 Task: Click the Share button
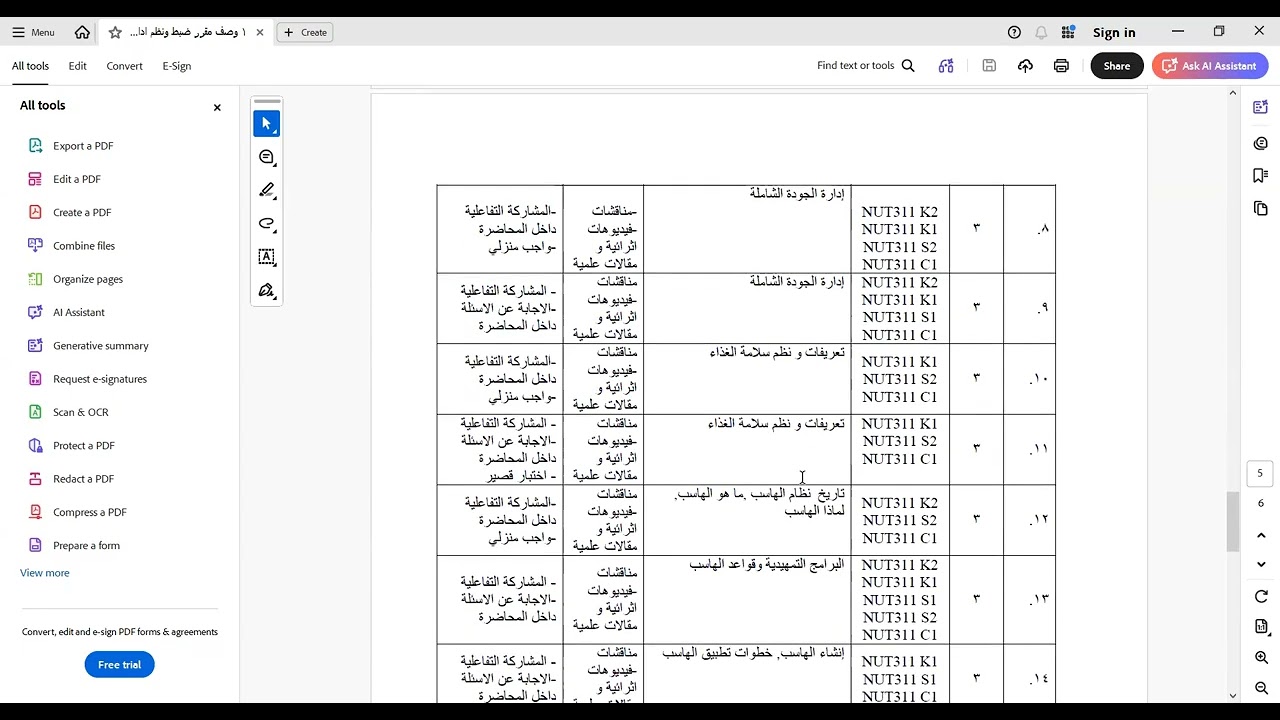pos(1117,66)
